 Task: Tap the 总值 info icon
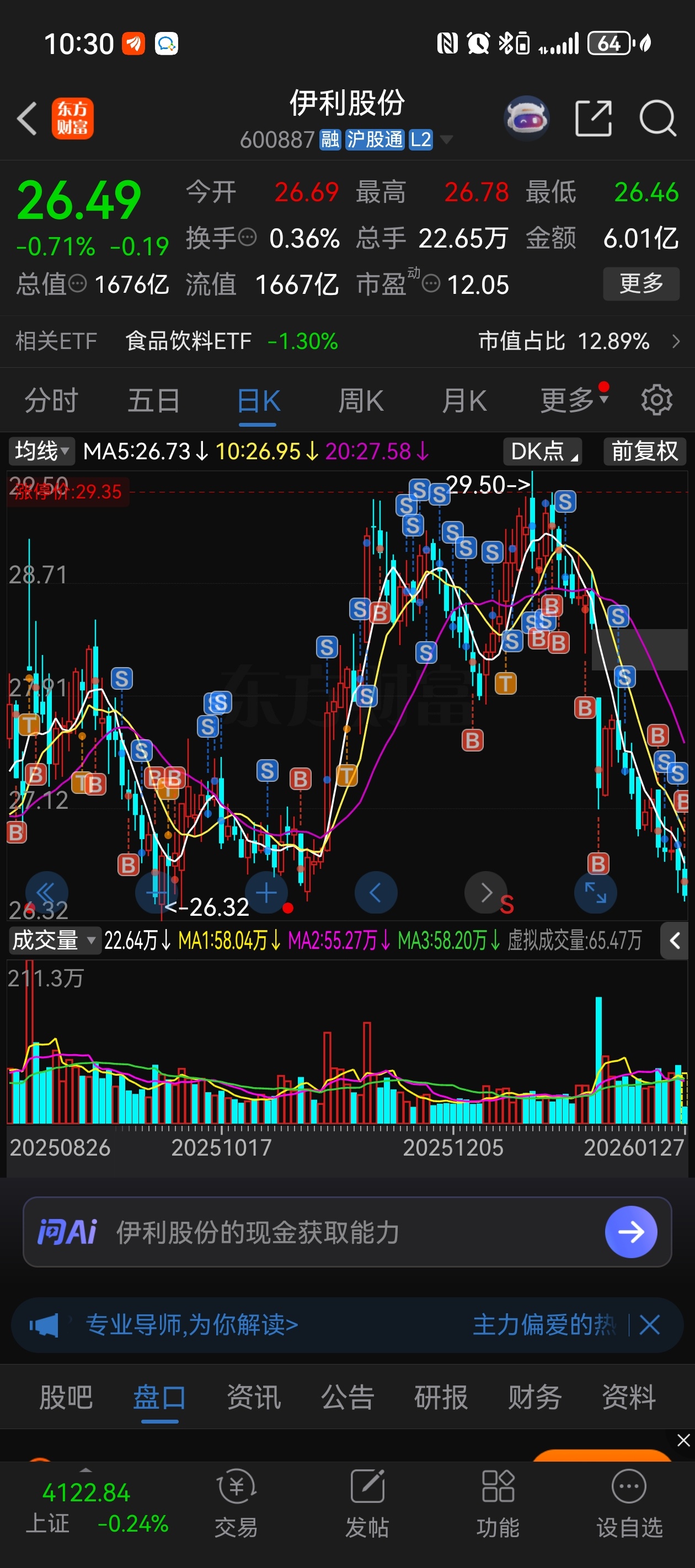(77, 283)
